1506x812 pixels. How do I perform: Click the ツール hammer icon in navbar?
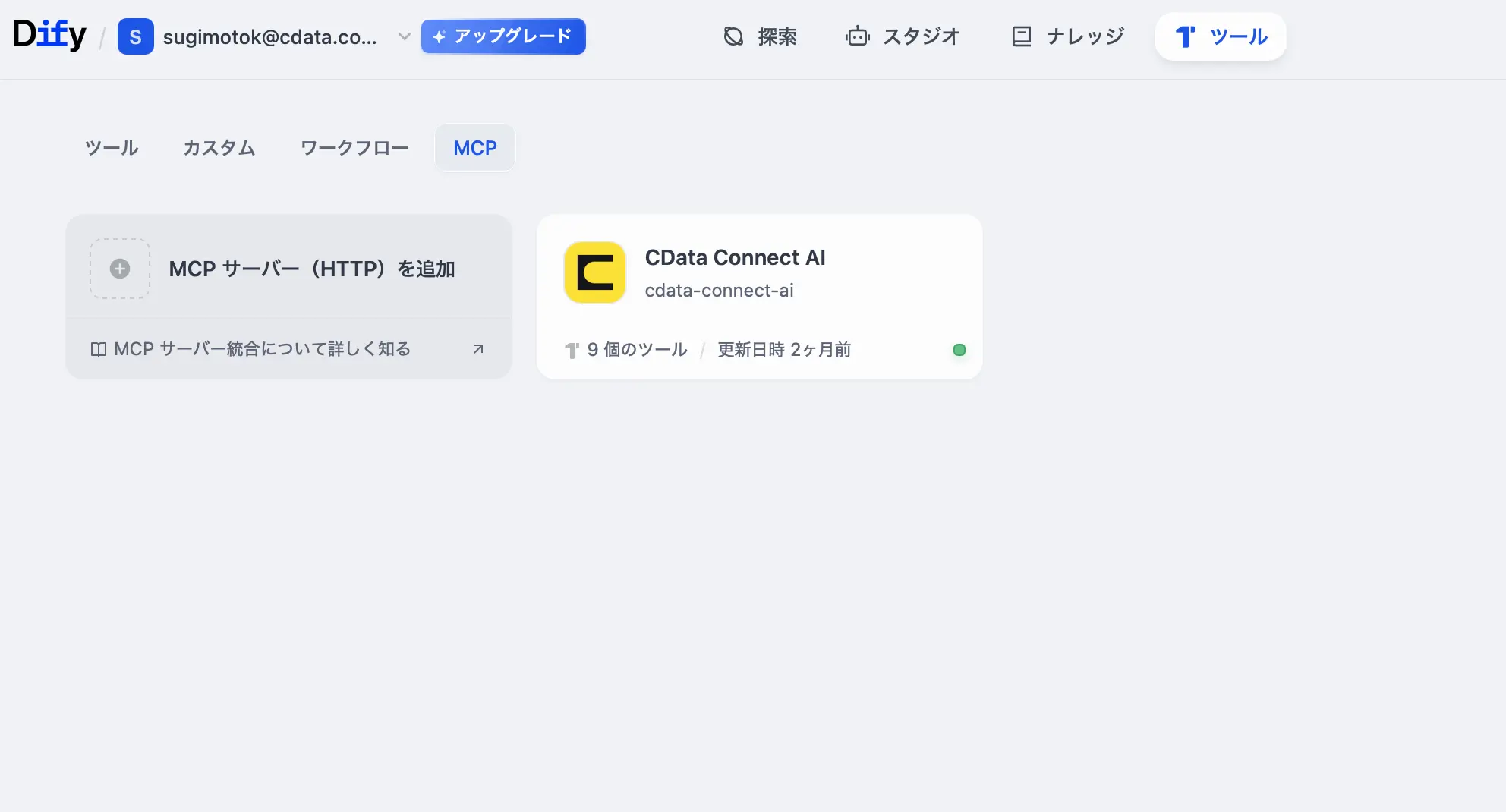pos(1185,36)
